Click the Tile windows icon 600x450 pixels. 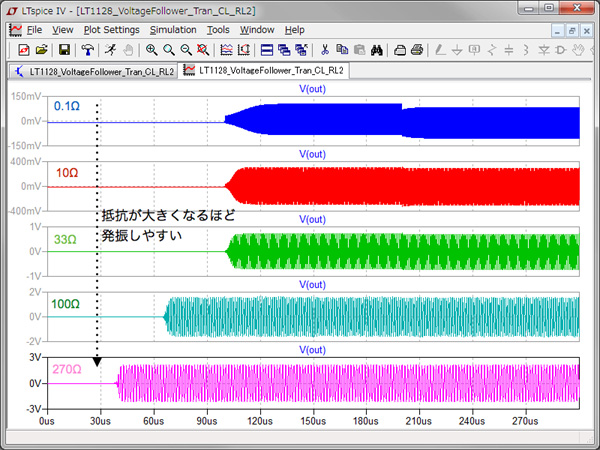(x=264, y=49)
